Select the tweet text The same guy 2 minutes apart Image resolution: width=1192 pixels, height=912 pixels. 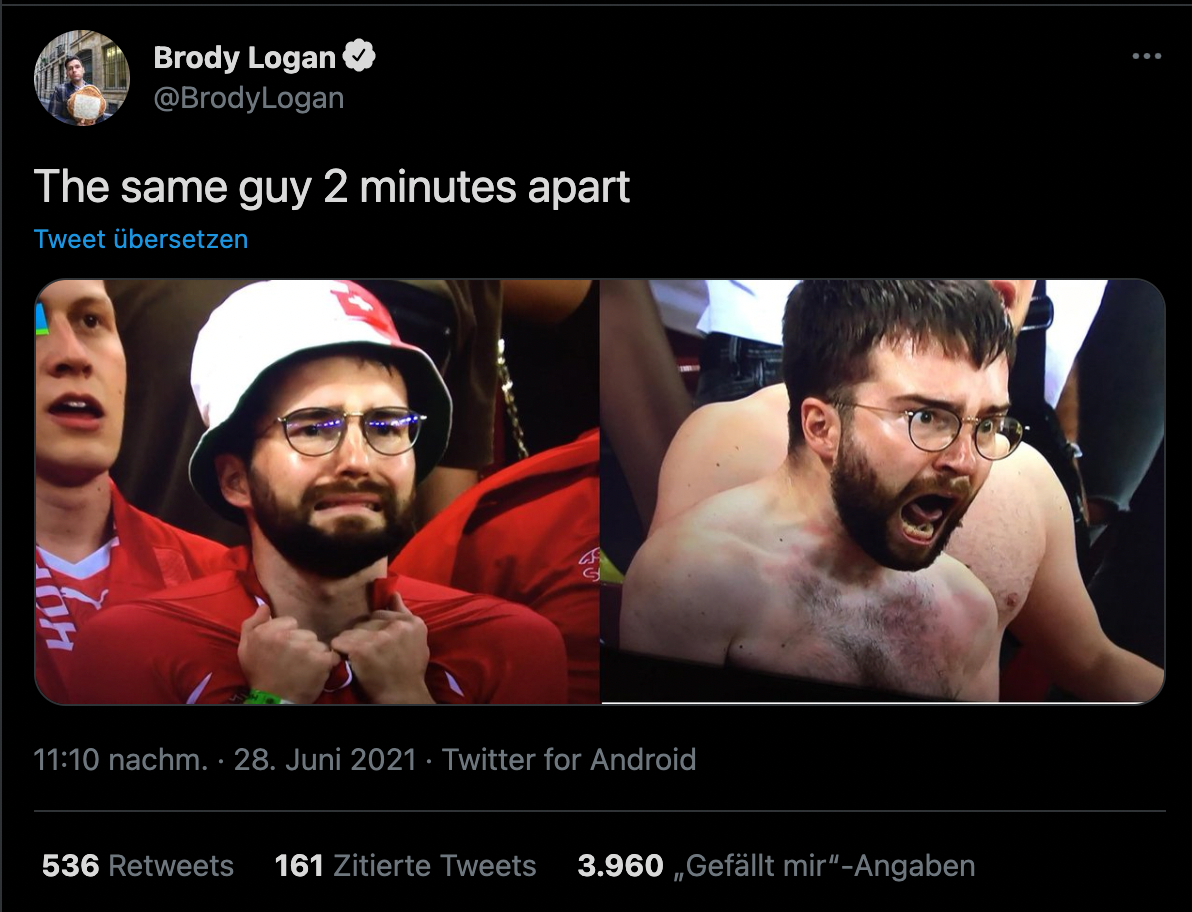(332, 187)
